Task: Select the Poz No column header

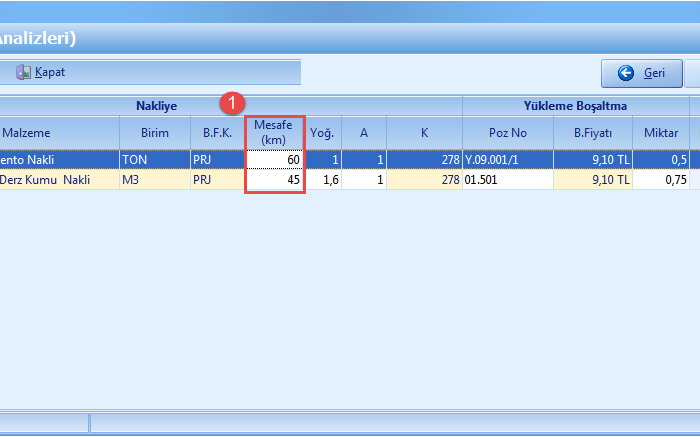Action: (507, 133)
